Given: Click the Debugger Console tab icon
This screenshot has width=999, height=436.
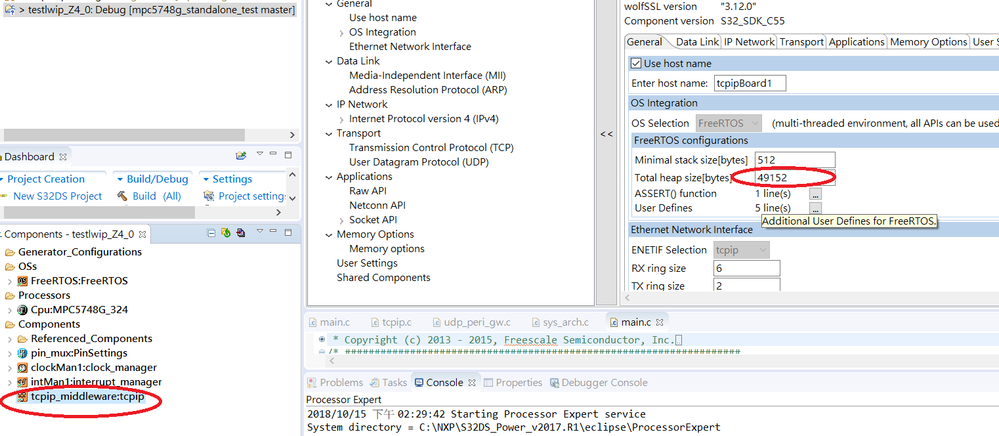Looking at the screenshot, I should coord(554,382).
